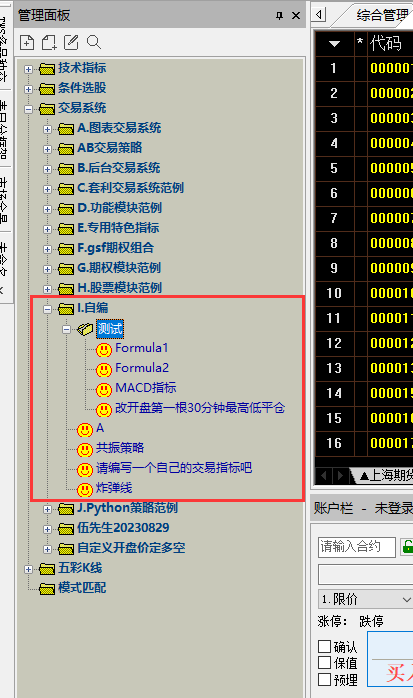
Task: Switch to the 综合管理 tab
Action: coord(382,15)
